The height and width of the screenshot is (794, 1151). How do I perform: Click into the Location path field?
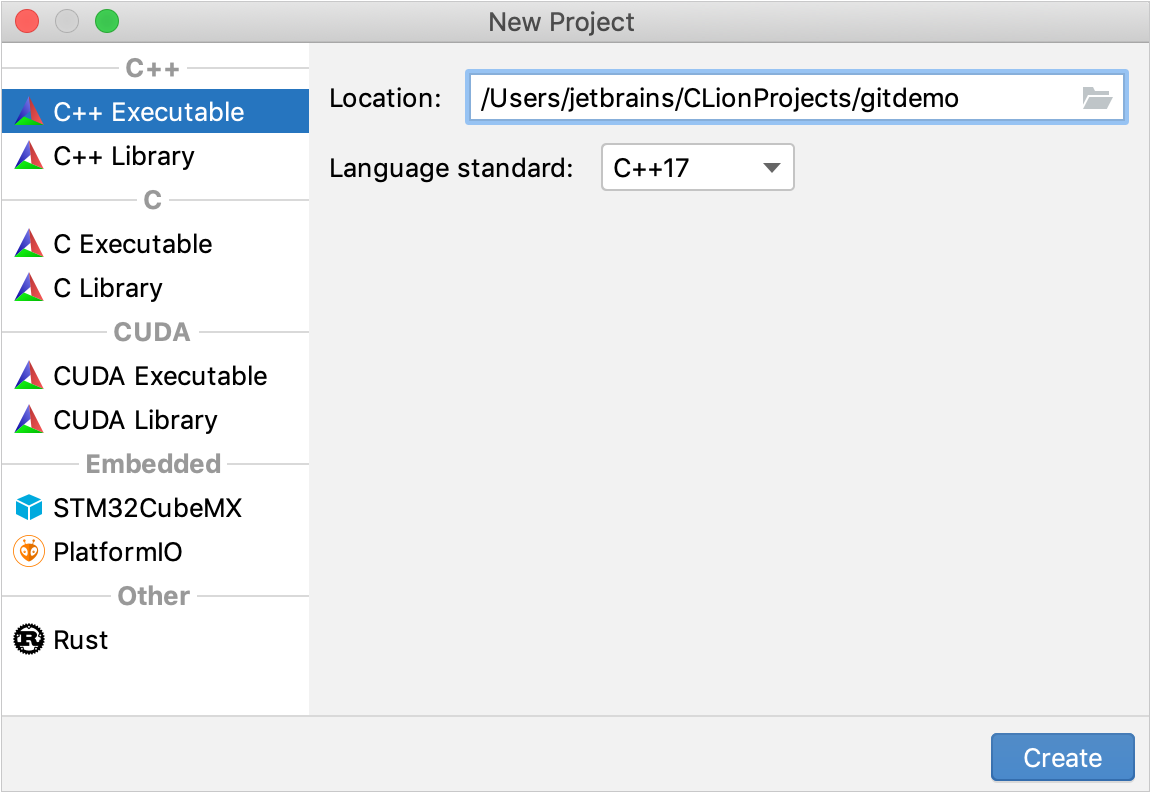(770, 98)
